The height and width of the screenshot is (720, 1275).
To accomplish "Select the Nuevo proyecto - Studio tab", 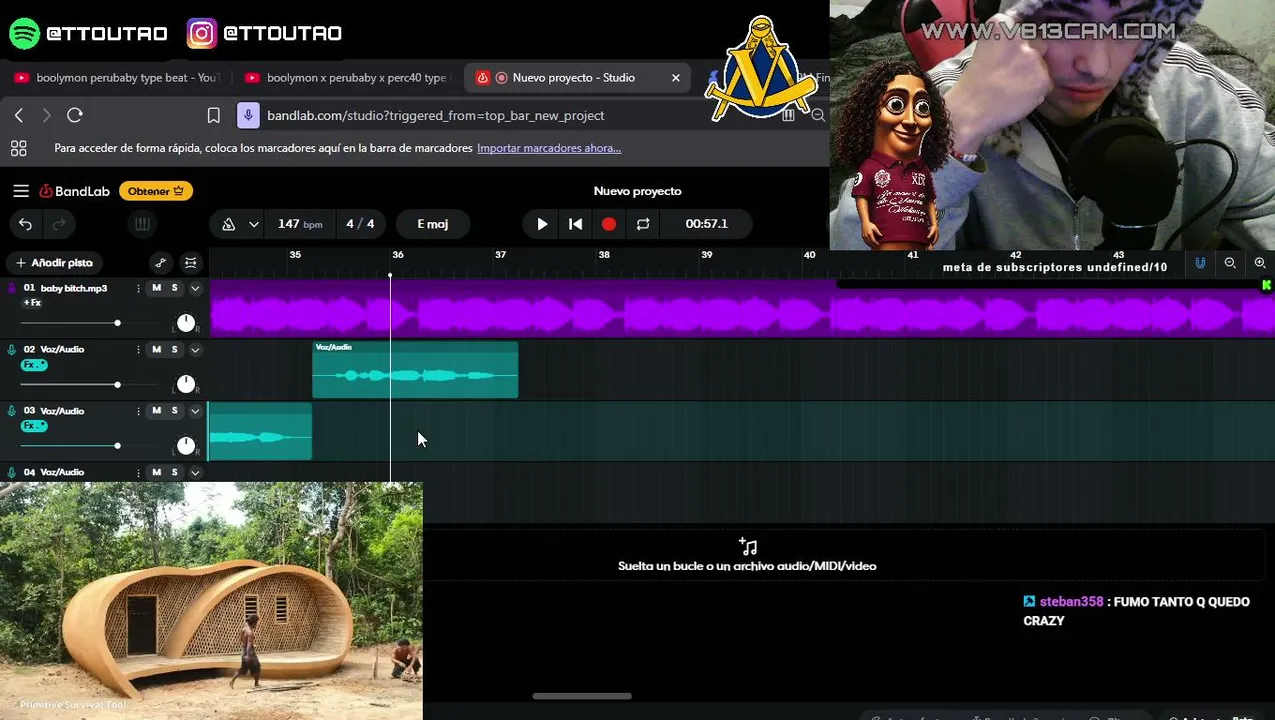I will pyautogui.click(x=579, y=78).
